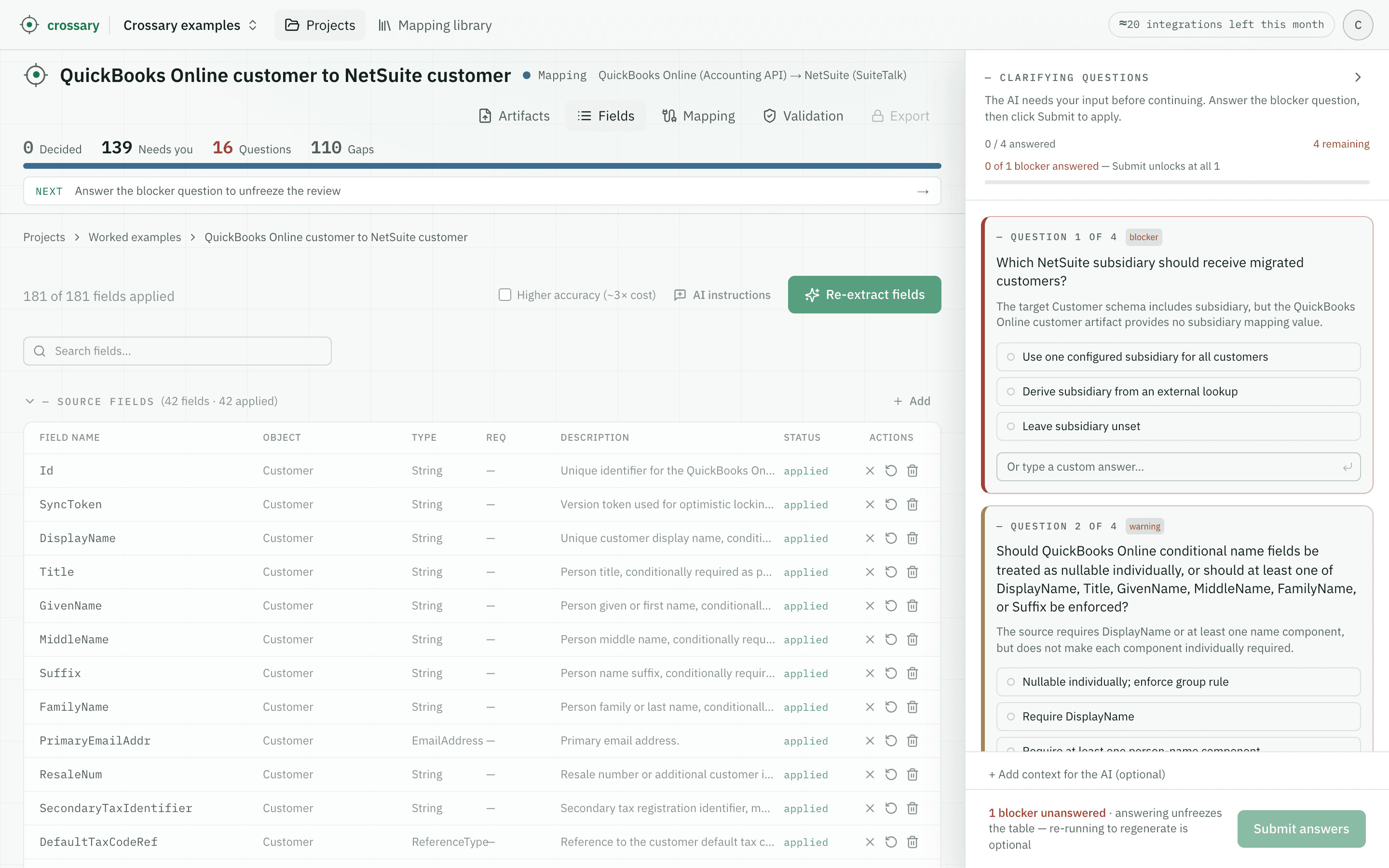
Task: Reset the MiddleName field
Action: coord(891,639)
